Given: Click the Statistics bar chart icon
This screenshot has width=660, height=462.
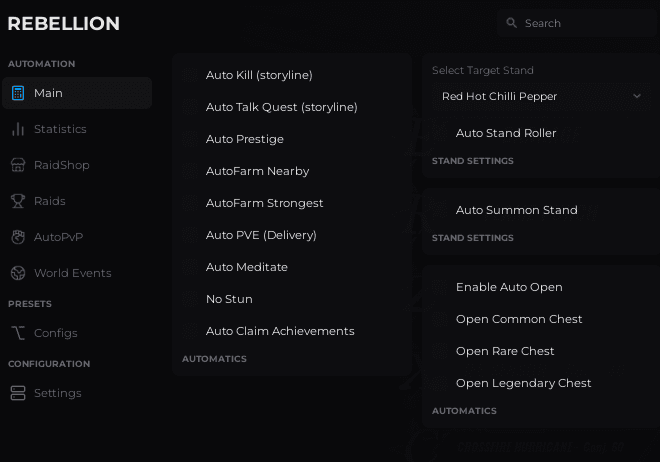Looking at the screenshot, I should tap(18, 129).
